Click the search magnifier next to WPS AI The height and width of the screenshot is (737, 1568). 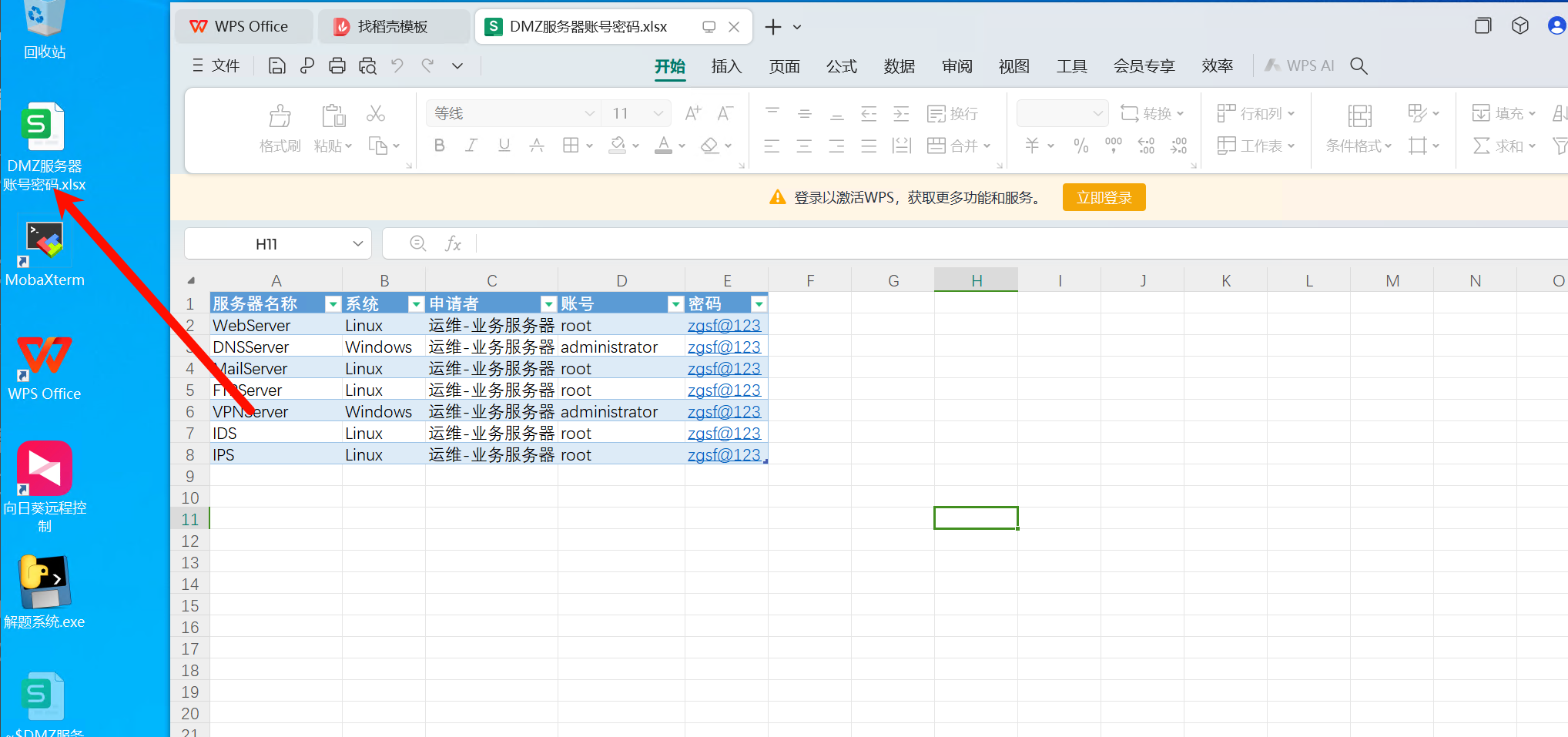point(1359,66)
